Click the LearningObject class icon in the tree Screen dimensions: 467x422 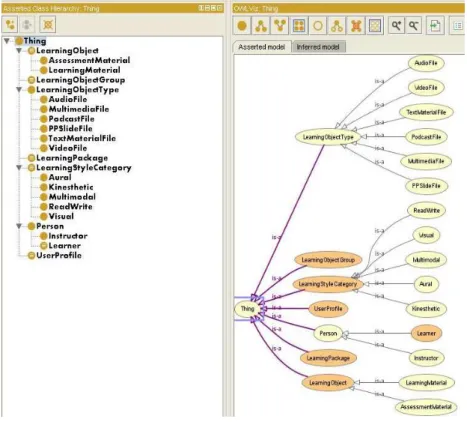[31, 51]
